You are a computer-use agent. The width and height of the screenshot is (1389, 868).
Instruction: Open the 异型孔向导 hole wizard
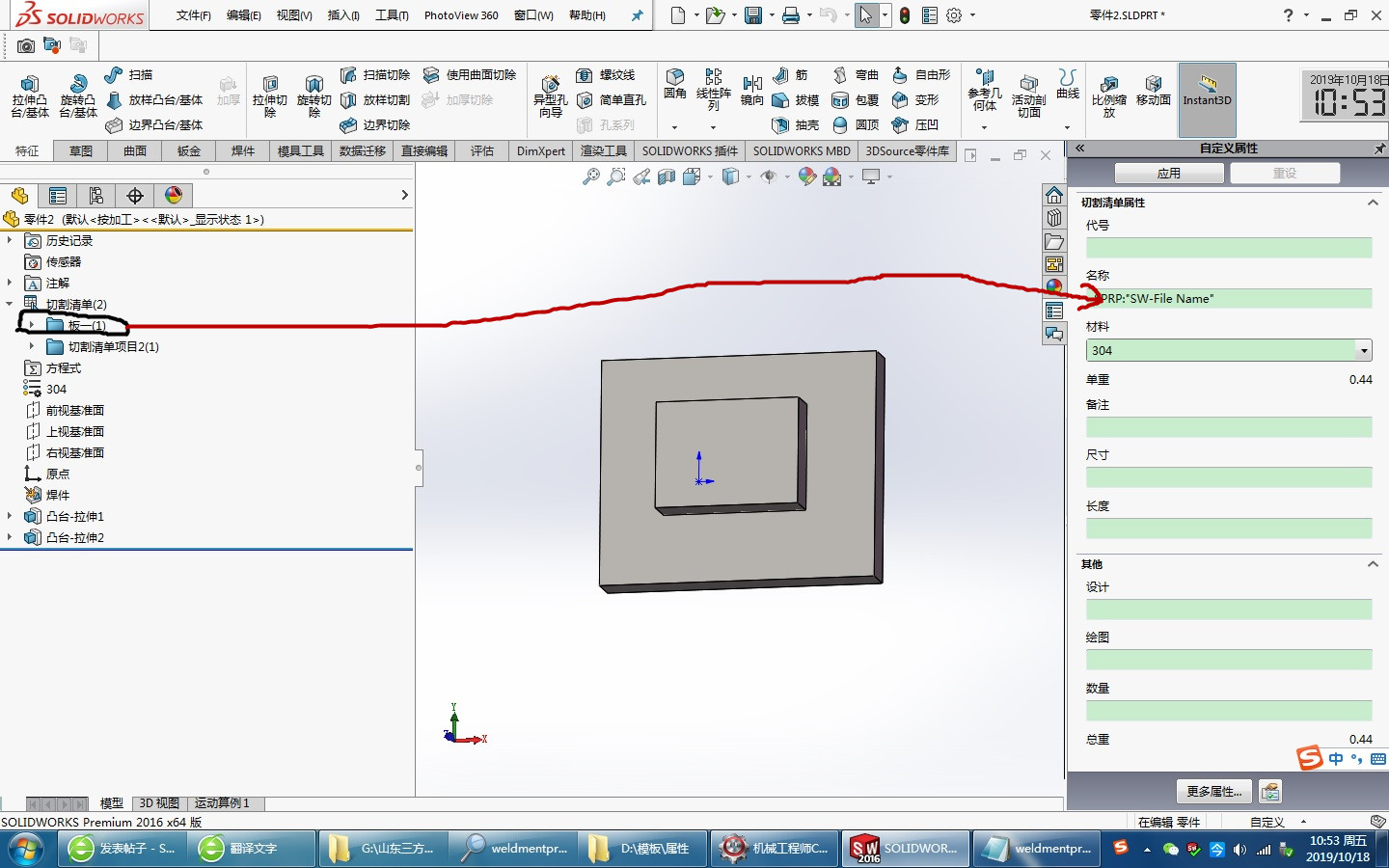(x=551, y=95)
